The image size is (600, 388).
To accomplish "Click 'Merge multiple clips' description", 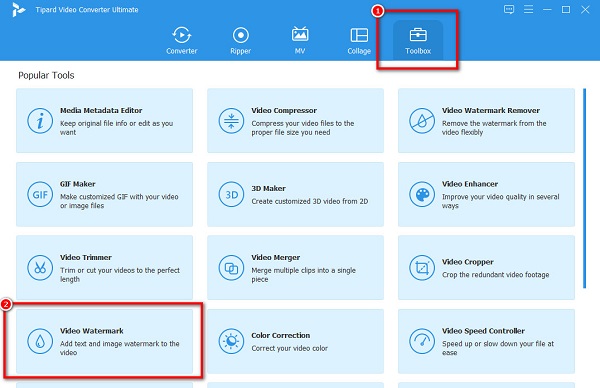I will (303, 275).
